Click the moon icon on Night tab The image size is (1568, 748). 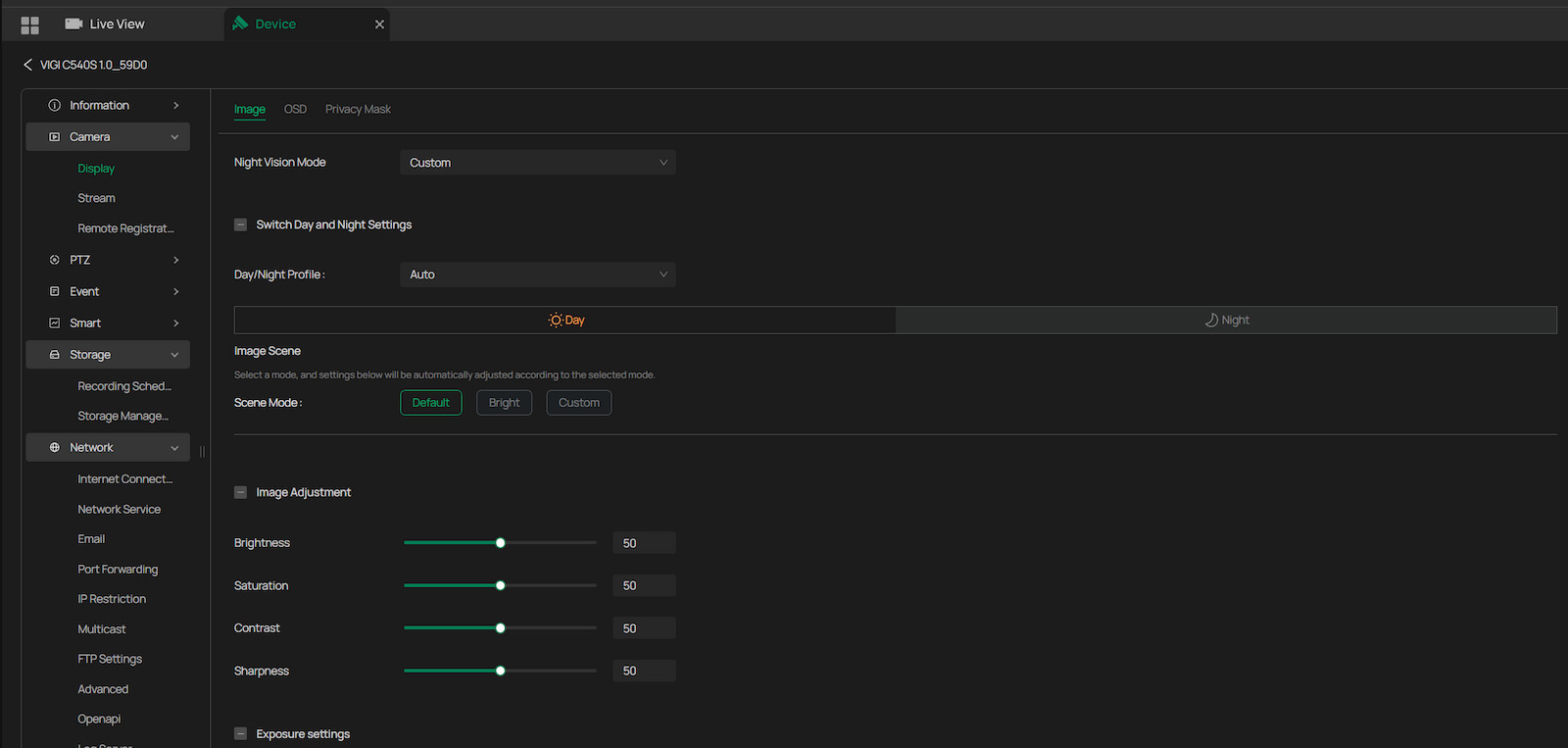1211,321
